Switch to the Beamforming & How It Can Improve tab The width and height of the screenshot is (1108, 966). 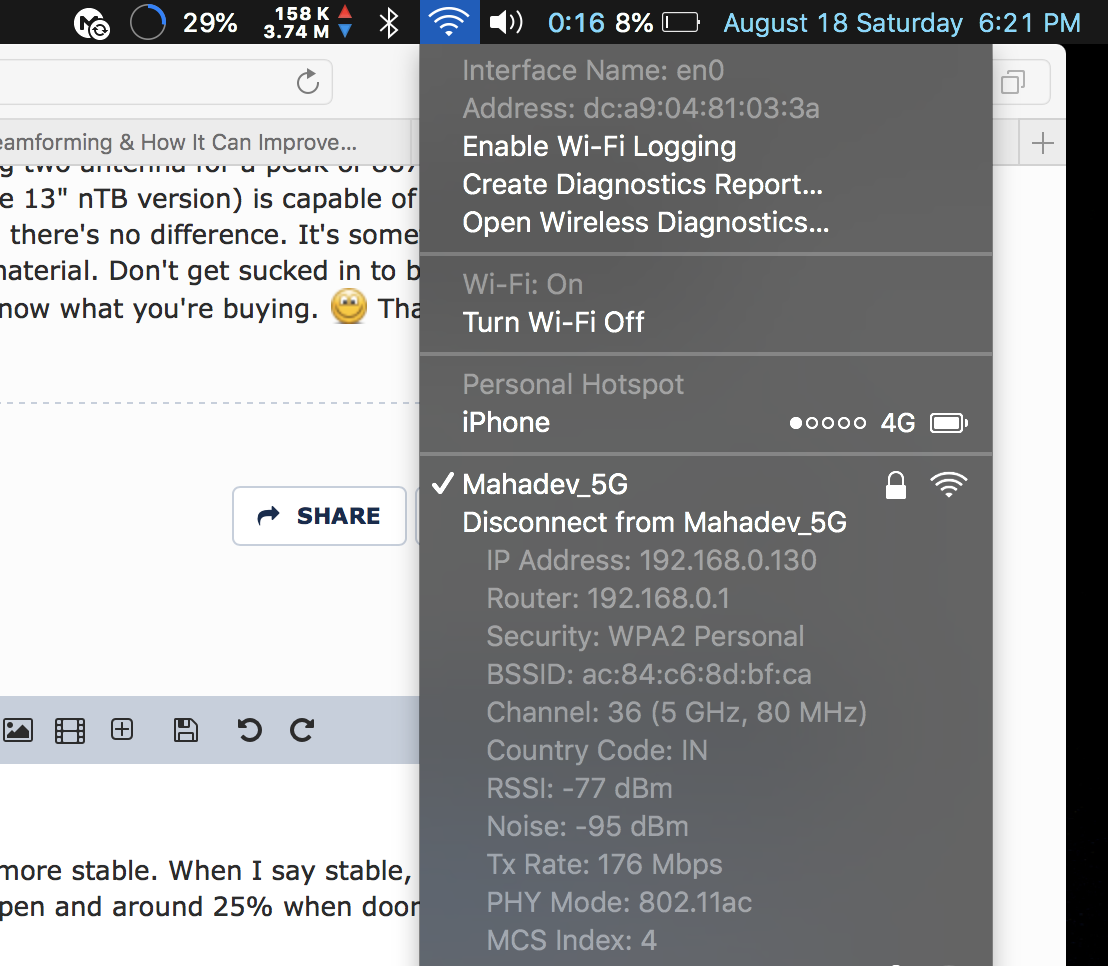click(x=205, y=143)
